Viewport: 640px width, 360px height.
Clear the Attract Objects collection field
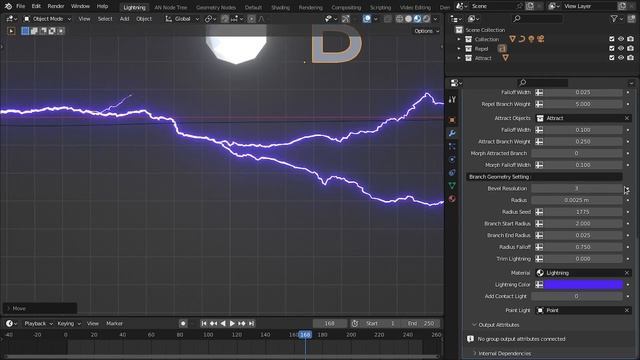coord(627,118)
